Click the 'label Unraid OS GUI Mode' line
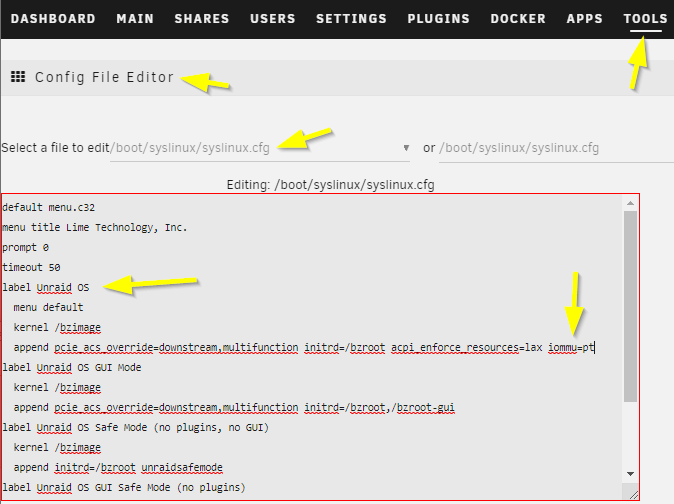Viewport: 674px width, 504px height. (72, 368)
